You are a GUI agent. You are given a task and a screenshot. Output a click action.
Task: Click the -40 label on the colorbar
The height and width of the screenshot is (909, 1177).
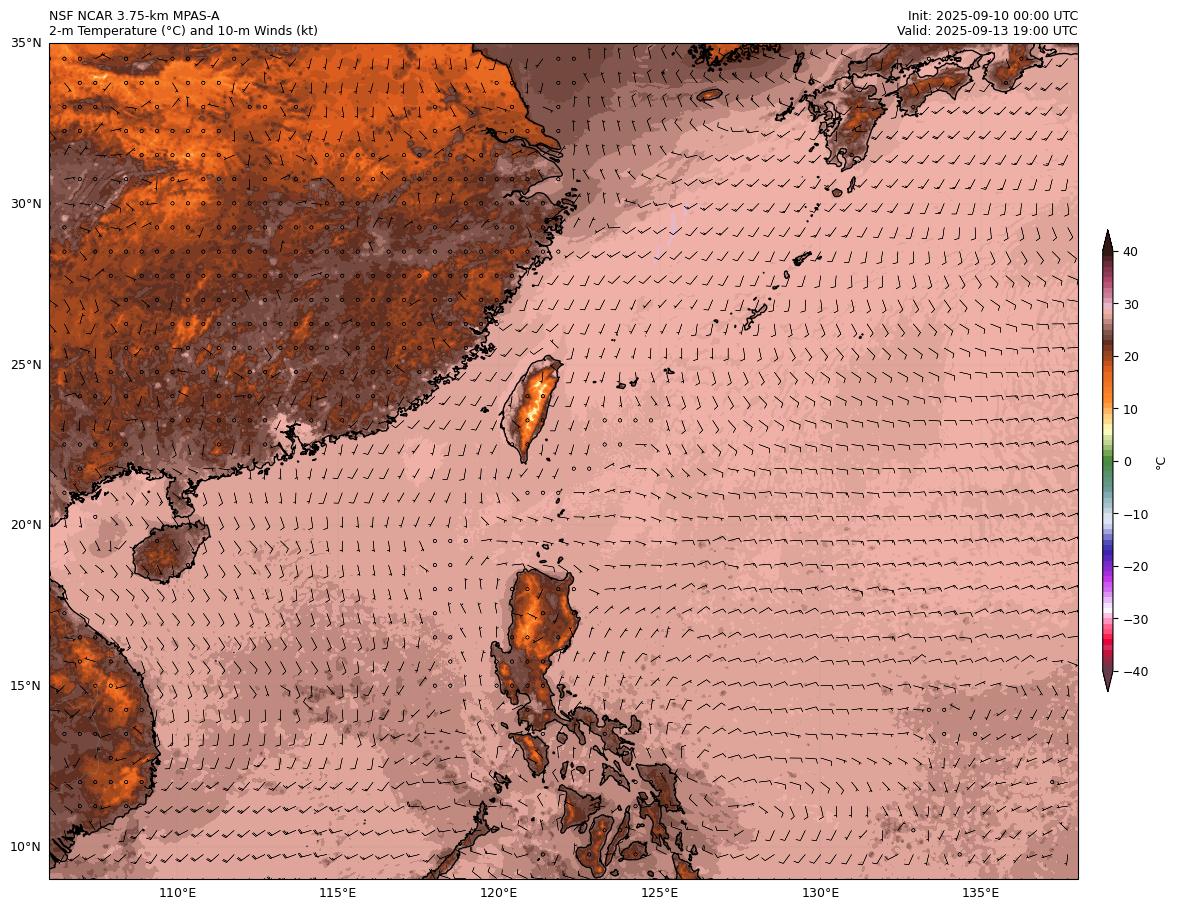coord(1136,672)
